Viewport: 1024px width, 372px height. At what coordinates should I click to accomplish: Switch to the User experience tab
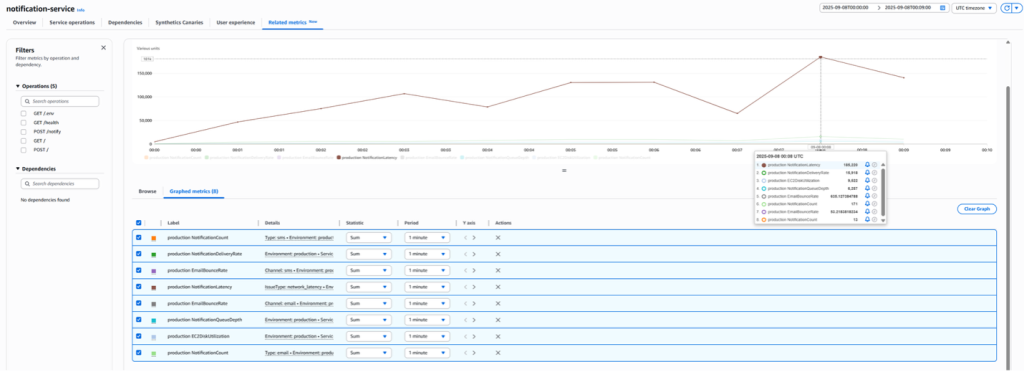[x=236, y=22]
